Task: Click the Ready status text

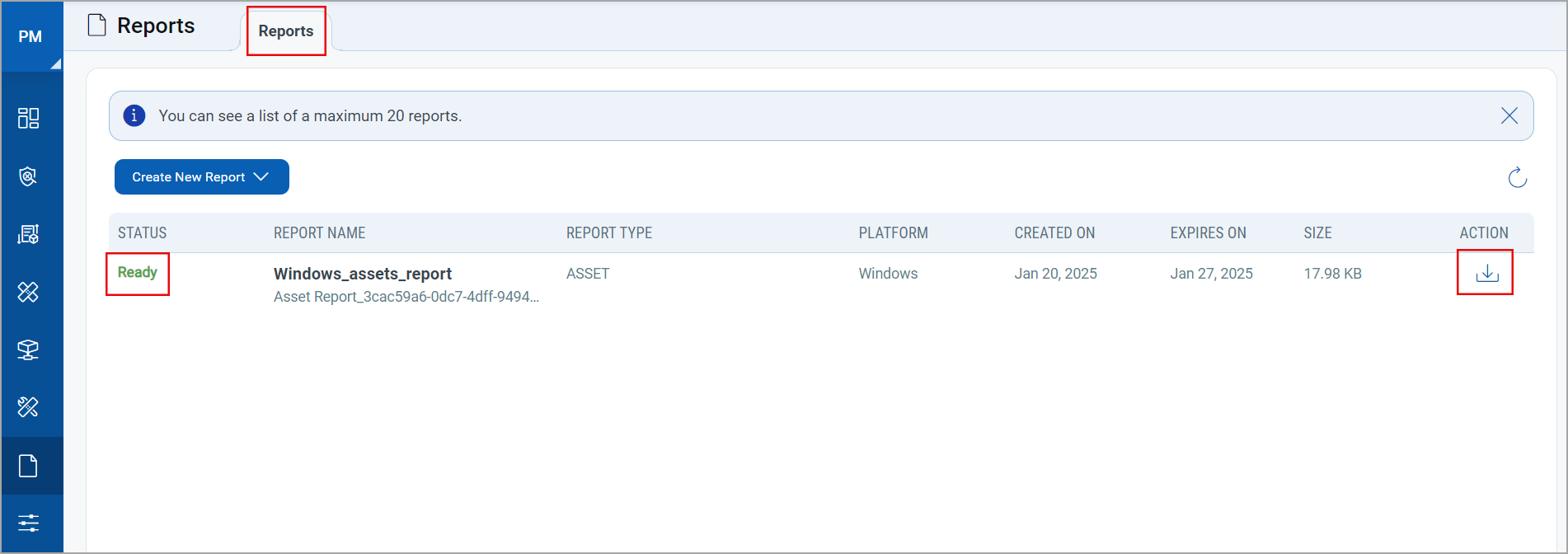Action: pos(138,273)
